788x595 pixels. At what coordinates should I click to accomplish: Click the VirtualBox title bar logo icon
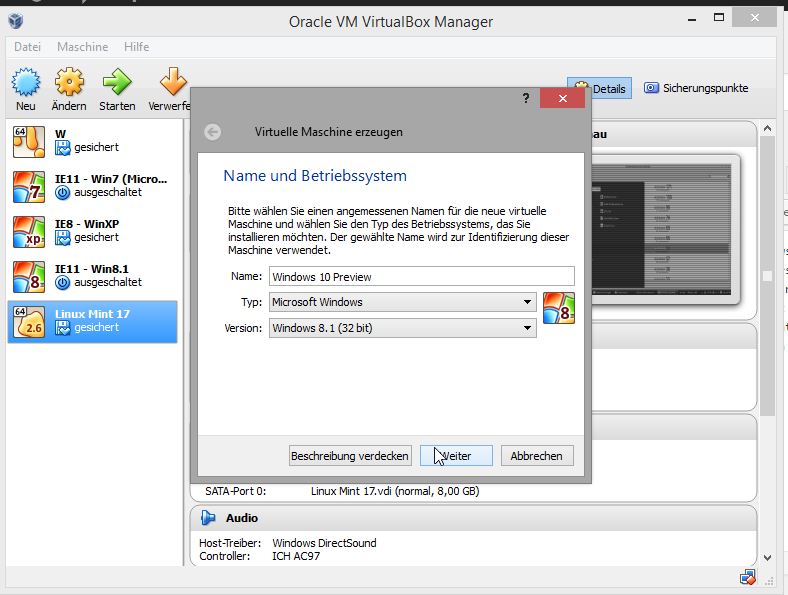16,21
